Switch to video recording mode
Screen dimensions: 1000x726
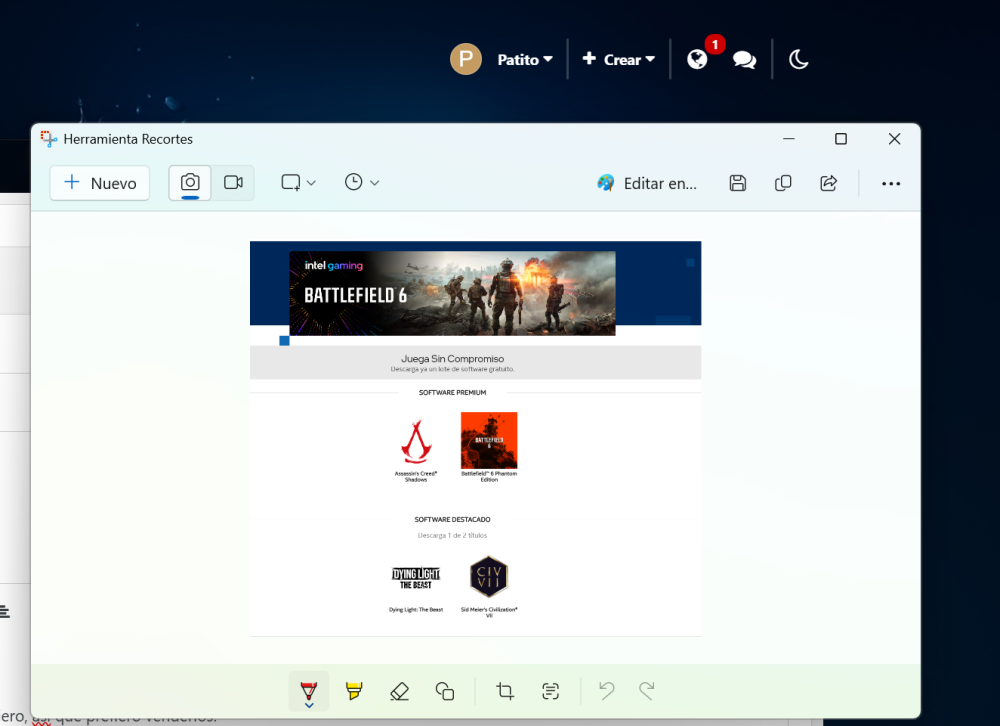(x=233, y=183)
